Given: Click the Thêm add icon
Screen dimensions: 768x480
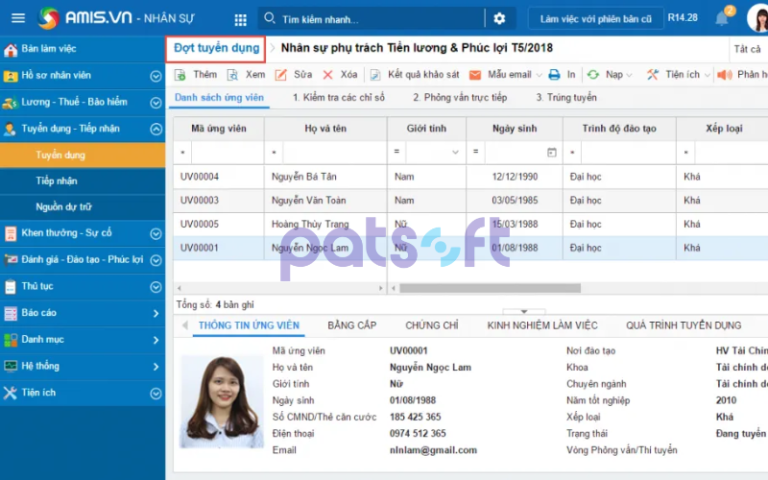Looking at the screenshot, I should tap(180, 74).
